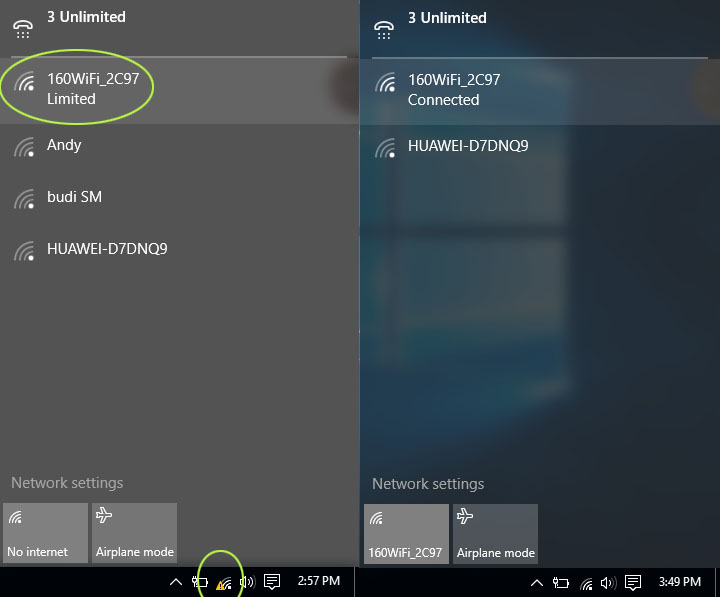Expand hidden tray icons on right taskbar
The image size is (720, 597).
pos(536,583)
